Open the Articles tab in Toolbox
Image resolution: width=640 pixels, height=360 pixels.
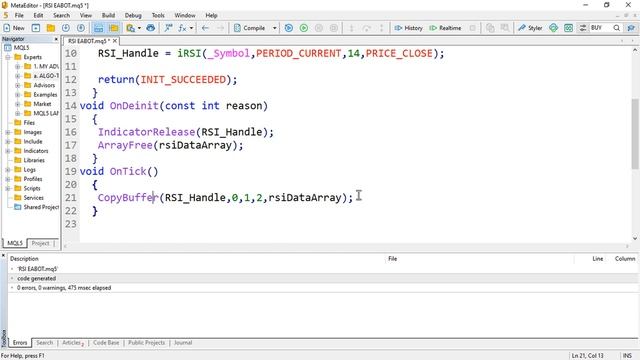(x=72, y=343)
